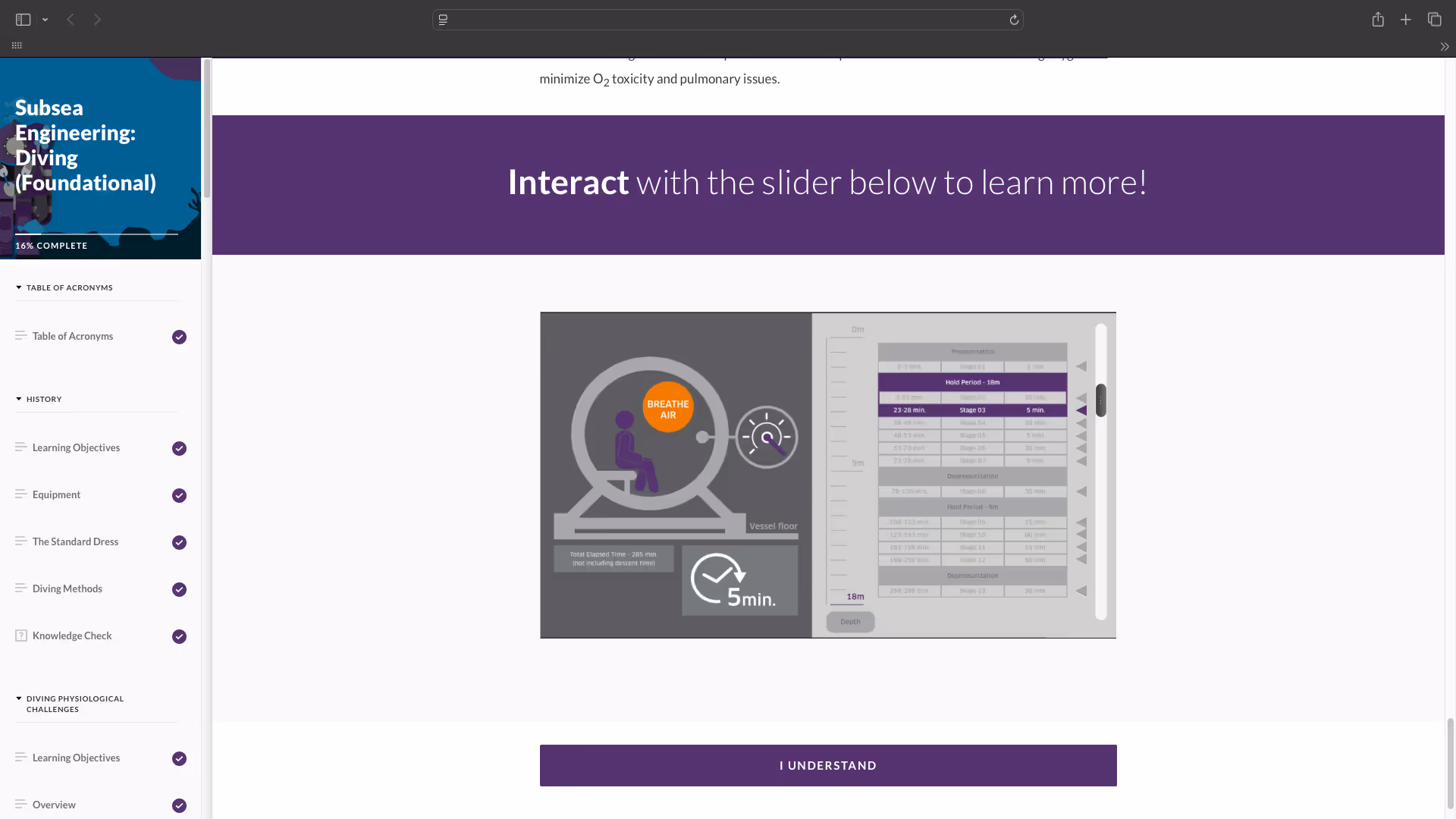Image resolution: width=1456 pixels, height=819 pixels.
Task: Collapse the HISTORY section
Action: [x=19, y=399]
